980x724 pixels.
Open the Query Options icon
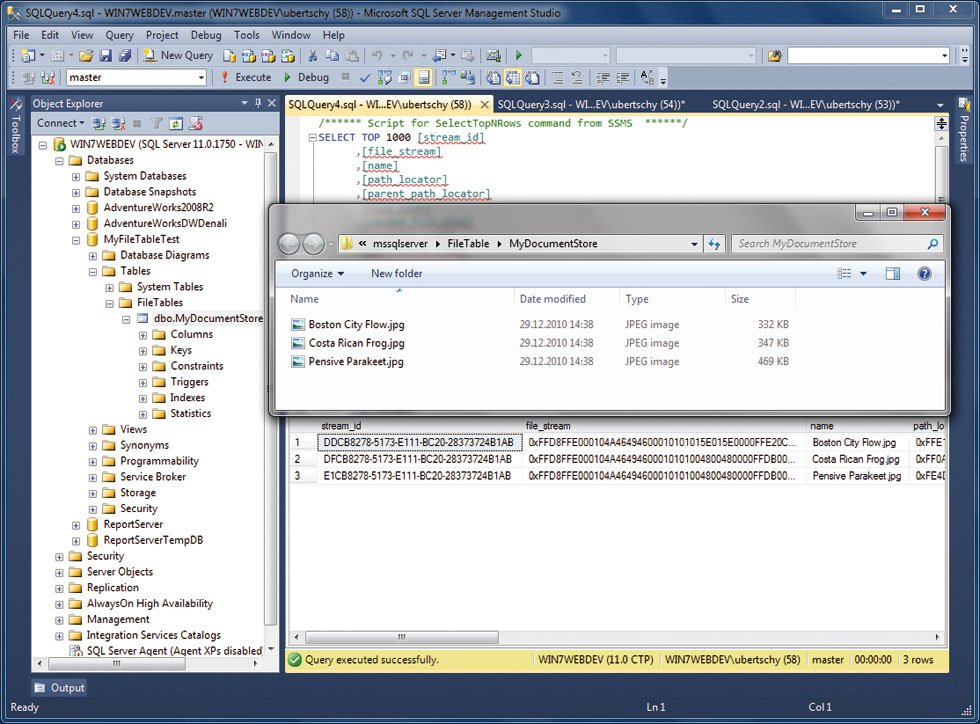pyautogui.click(x=404, y=78)
